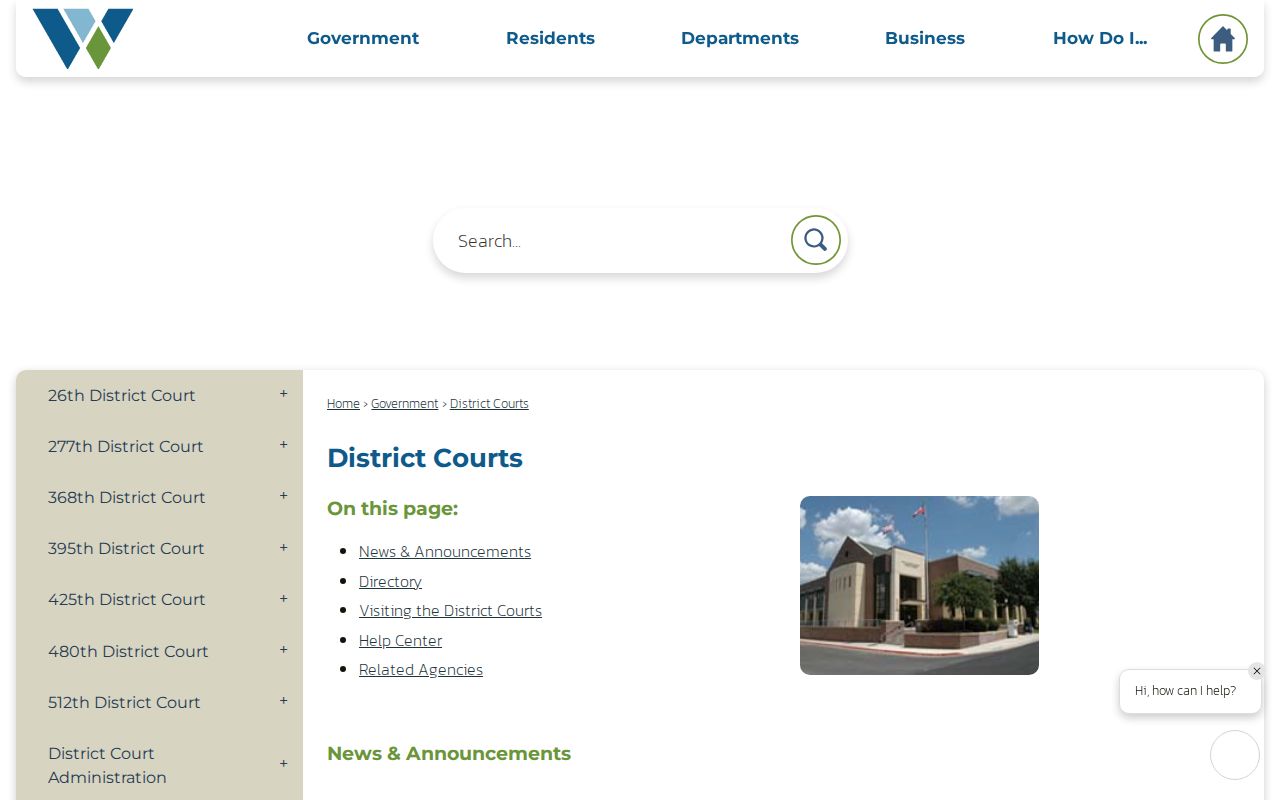Go to the home page icon
Screen dimensions: 1280x800
click(x=1222, y=39)
